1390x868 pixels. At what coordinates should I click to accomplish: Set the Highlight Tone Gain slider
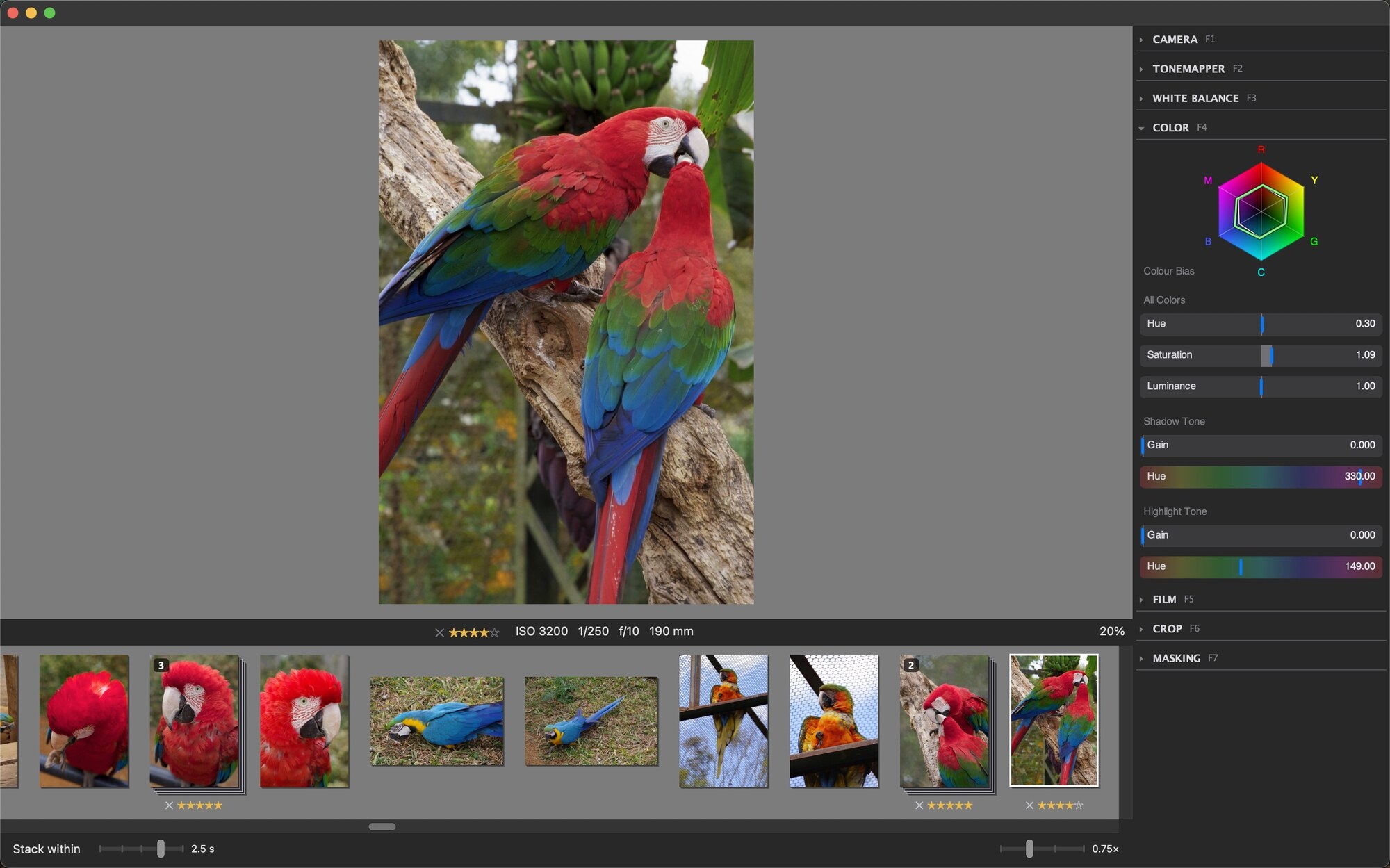(1261, 535)
